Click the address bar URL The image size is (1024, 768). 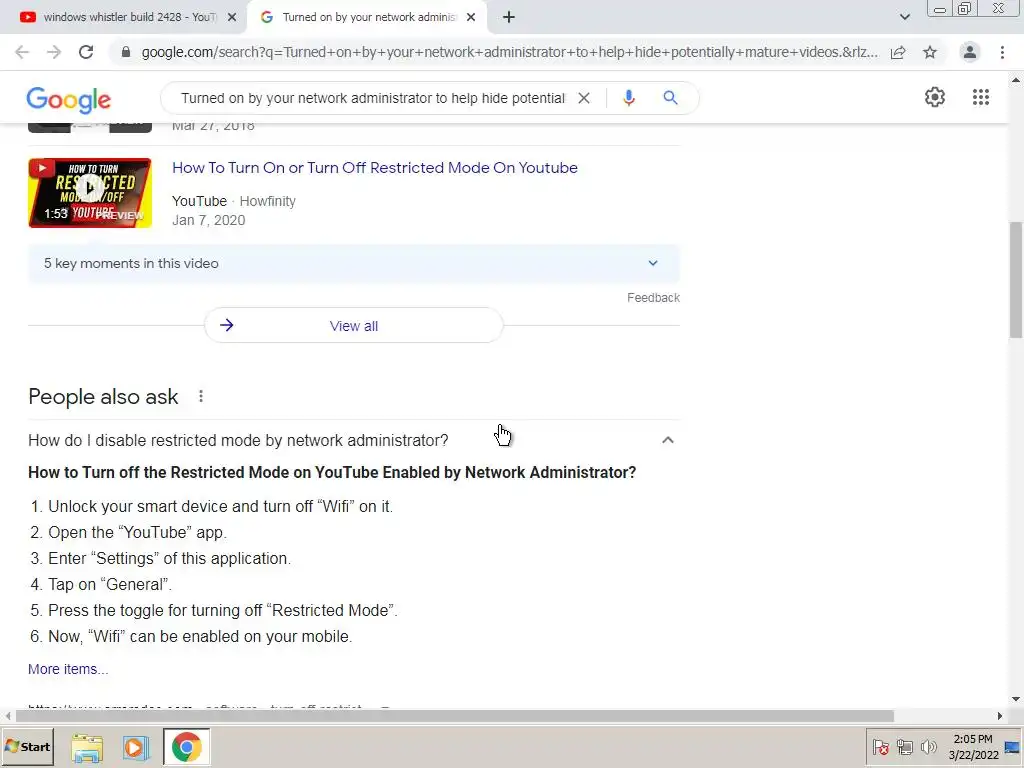pos(509,52)
